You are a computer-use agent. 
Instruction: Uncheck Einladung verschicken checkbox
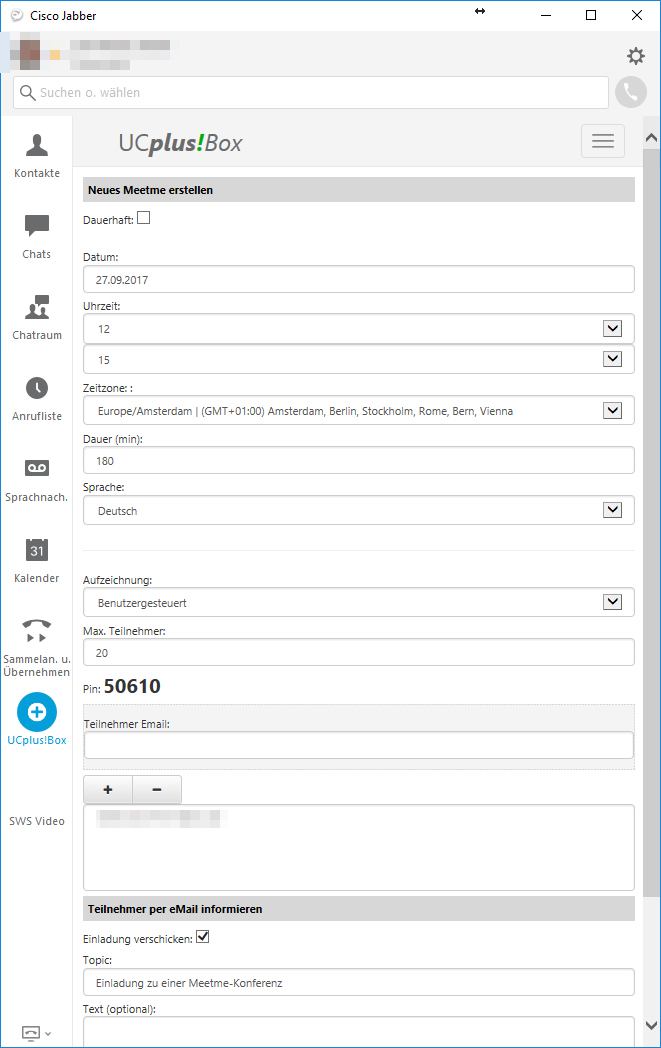203,937
